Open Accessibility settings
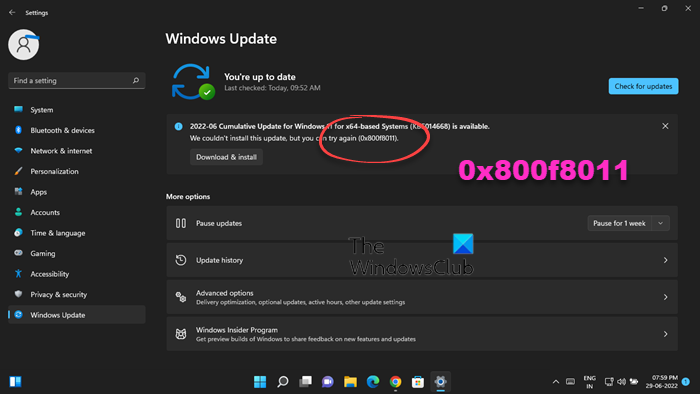The image size is (700, 394). pyautogui.click(x=77, y=274)
